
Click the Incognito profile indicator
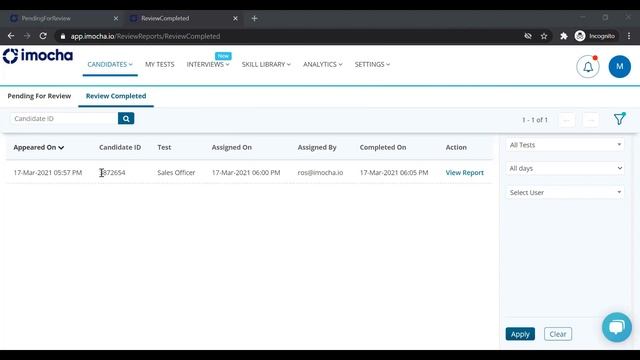(595, 36)
